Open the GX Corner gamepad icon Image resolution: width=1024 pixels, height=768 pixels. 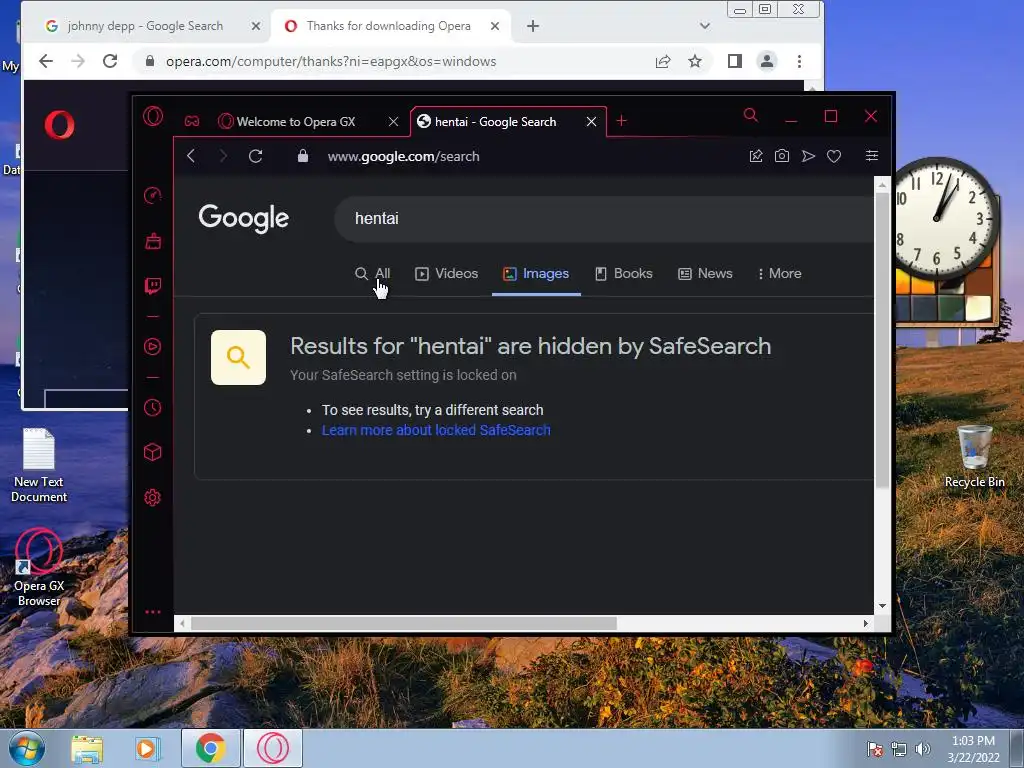191,121
